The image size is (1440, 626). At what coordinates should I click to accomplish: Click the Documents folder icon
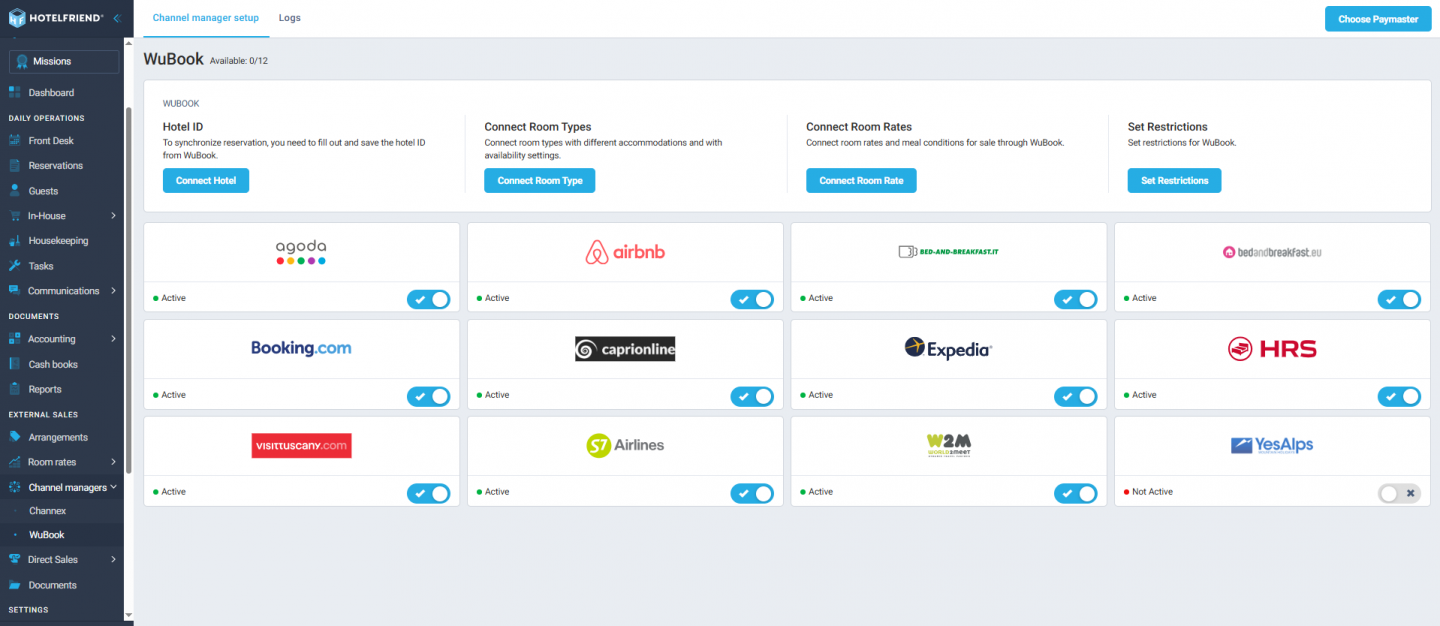click(x=15, y=585)
